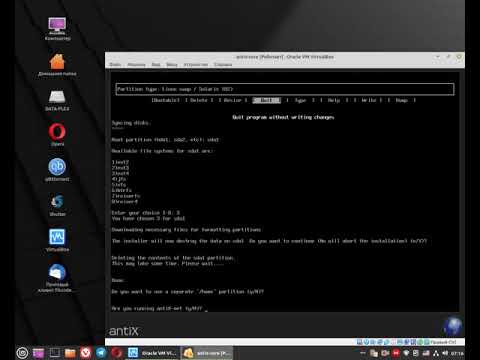Open the Справка menu in the VirtualBox window
Viewport: 480px width, 360px height.
223,64
